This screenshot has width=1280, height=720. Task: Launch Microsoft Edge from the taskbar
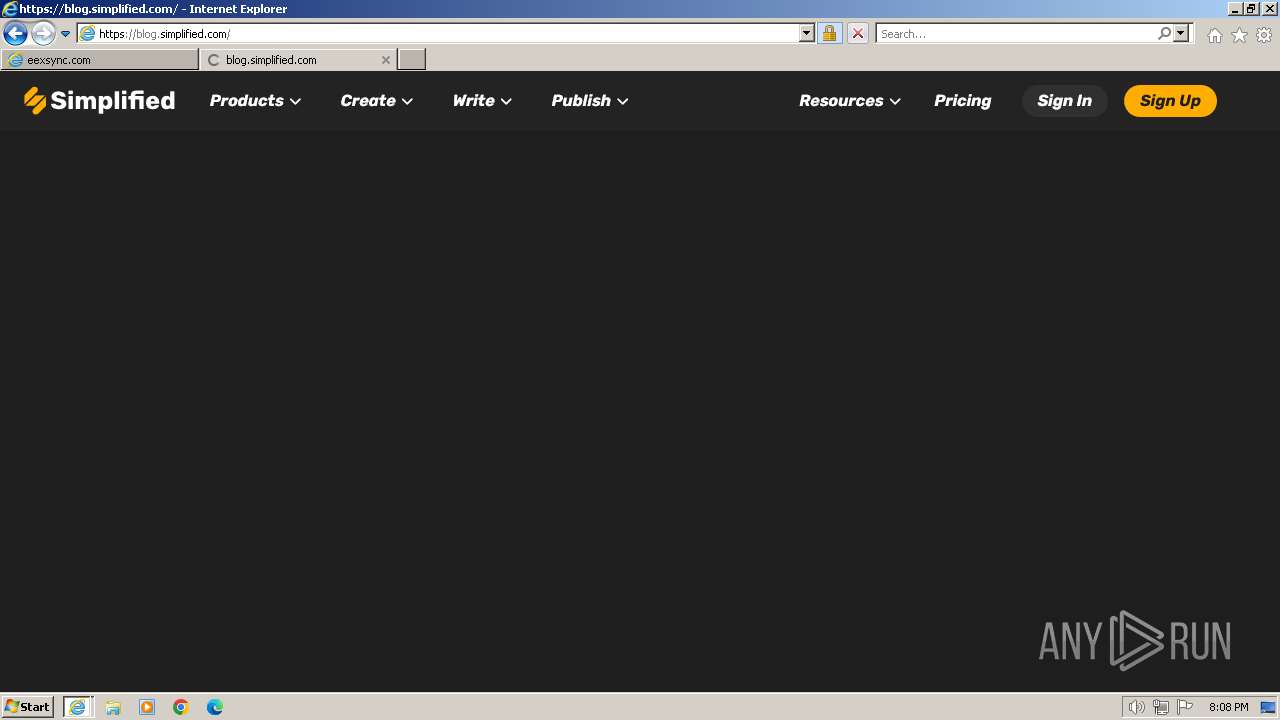click(x=215, y=707)
